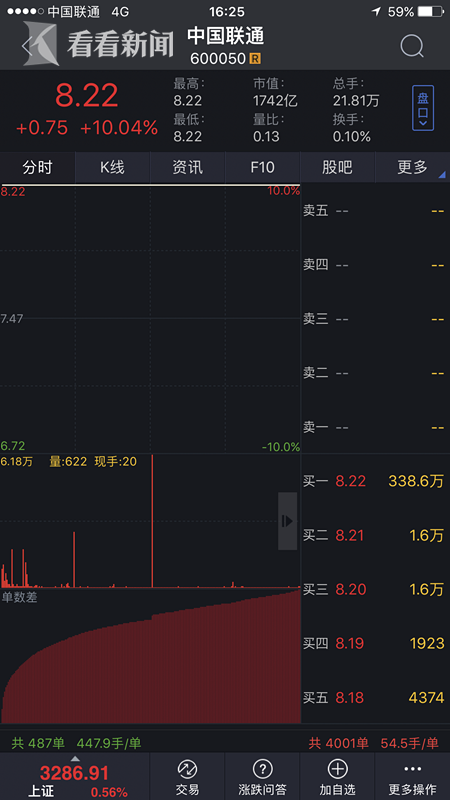
Task: Select the 卖四 ask row
Action: coord(375,265)
